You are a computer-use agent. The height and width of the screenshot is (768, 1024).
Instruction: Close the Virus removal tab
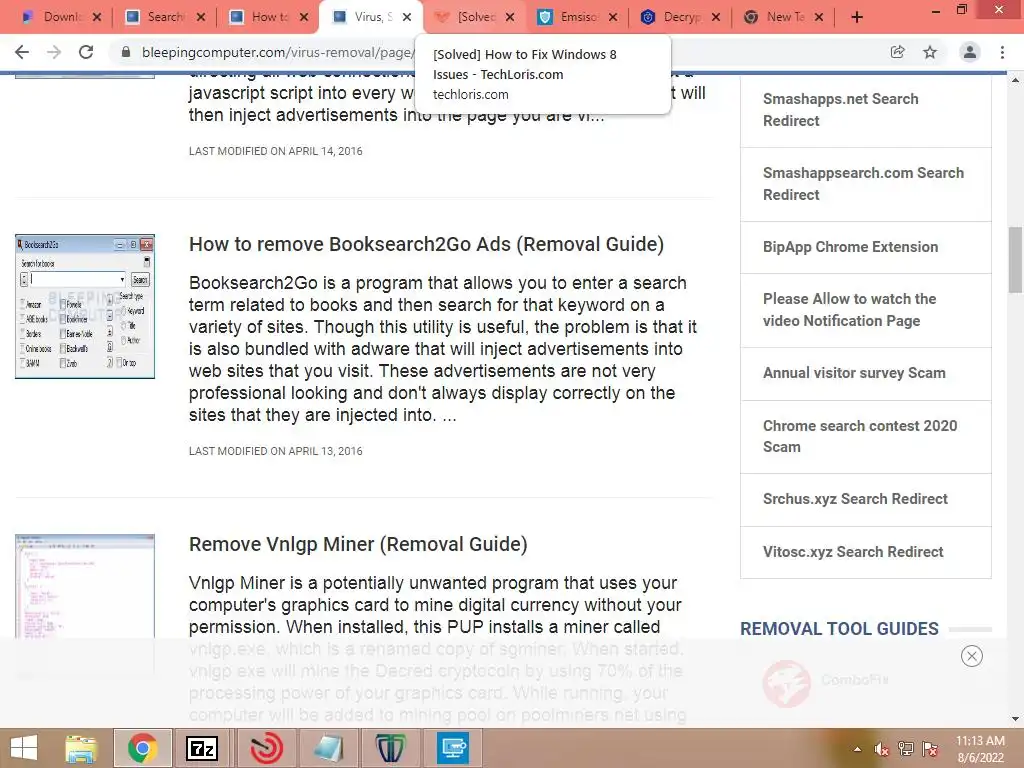407,17
